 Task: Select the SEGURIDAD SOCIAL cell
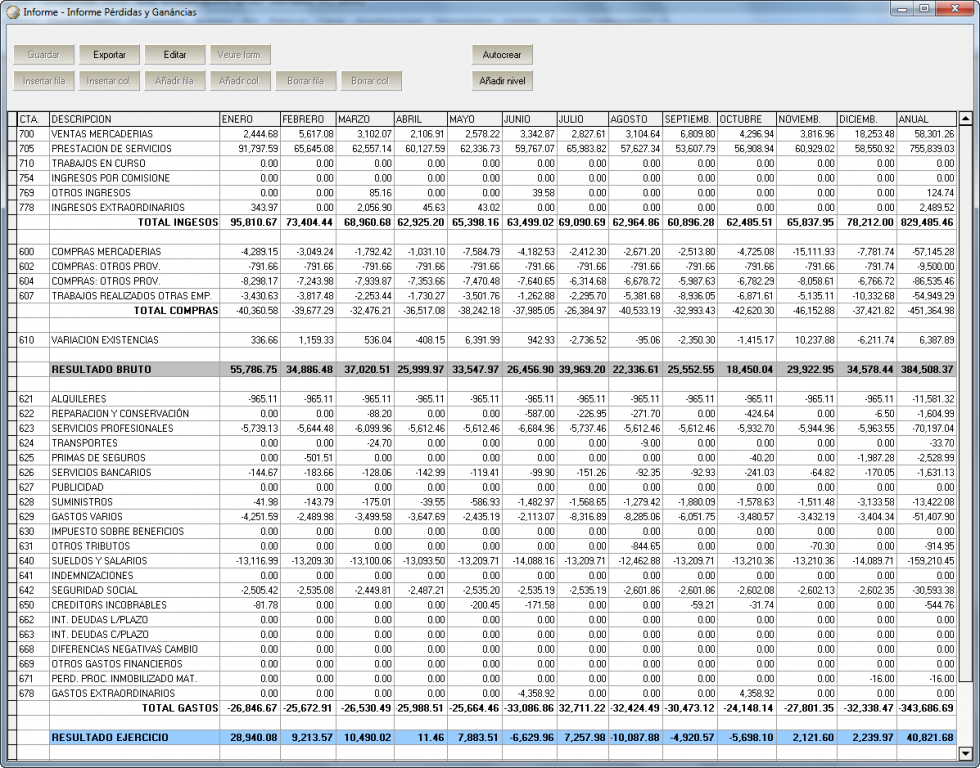pos(134,590)
